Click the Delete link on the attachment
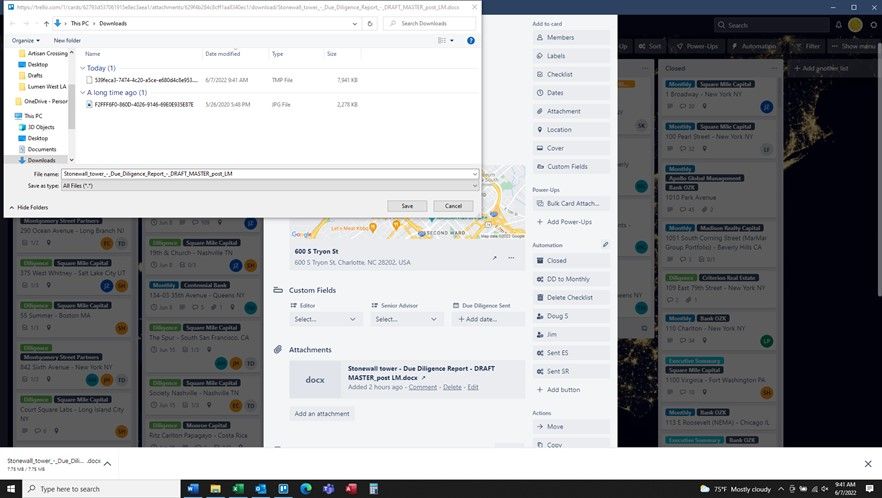Viewport: 882px width, 498px height. pyautogui.click(x=452, y=387)
